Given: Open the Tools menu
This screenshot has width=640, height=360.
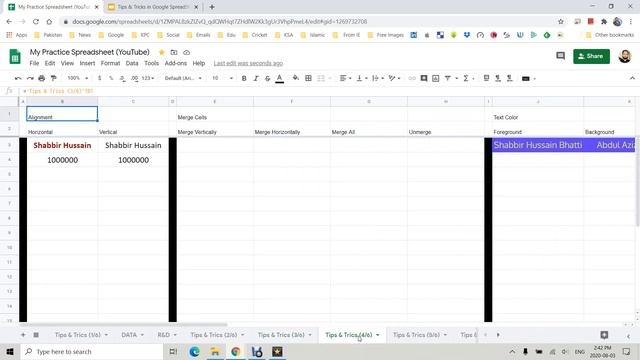Looking at the screenshot, I should (x=151, y=63).
